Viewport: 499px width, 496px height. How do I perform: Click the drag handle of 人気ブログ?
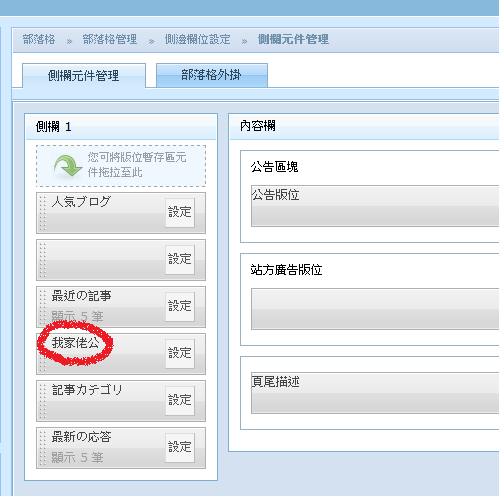[43, 213]
